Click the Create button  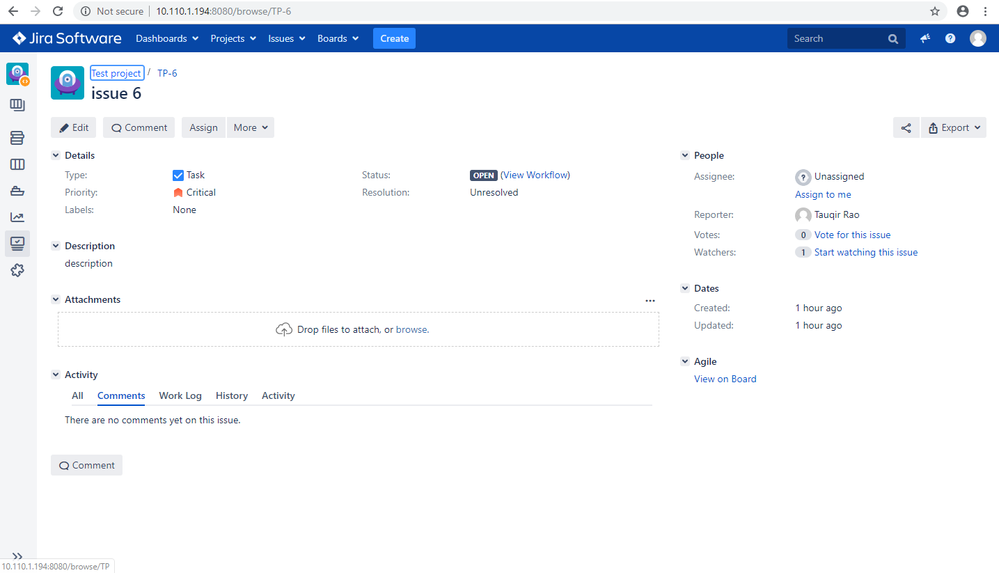click(x=394, y=38)
